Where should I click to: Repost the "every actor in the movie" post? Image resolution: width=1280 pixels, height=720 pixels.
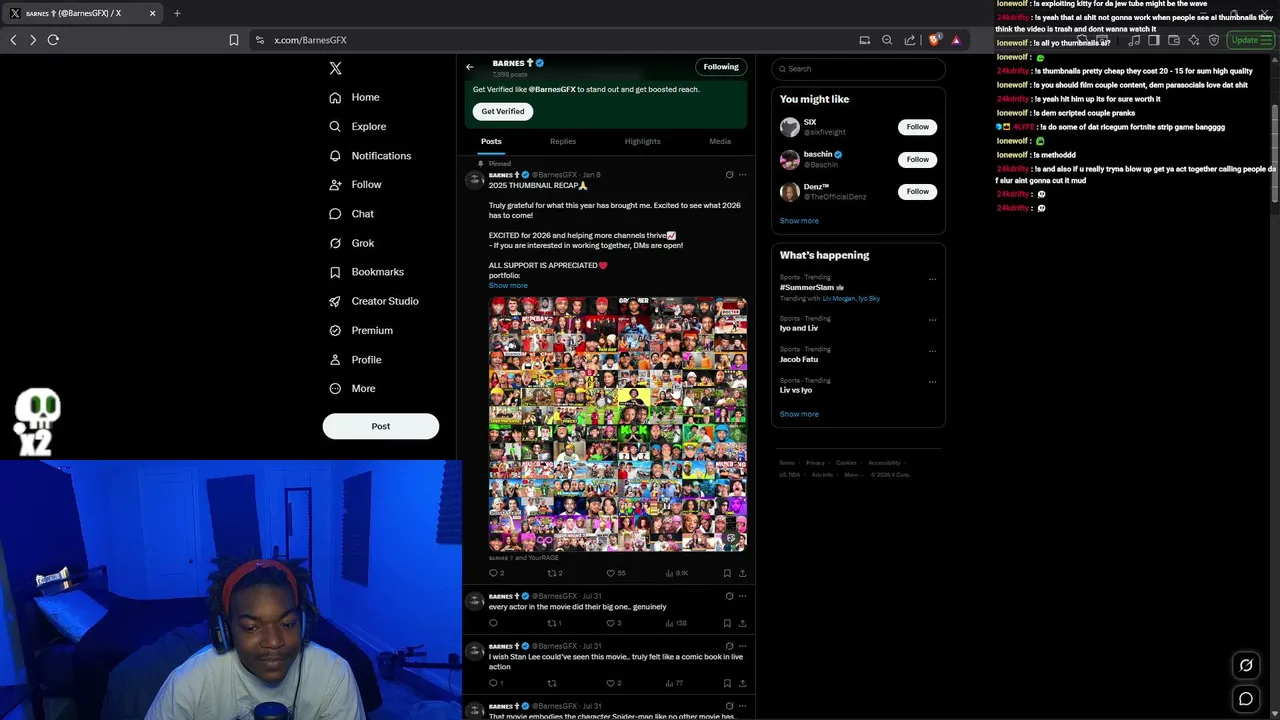551,623
